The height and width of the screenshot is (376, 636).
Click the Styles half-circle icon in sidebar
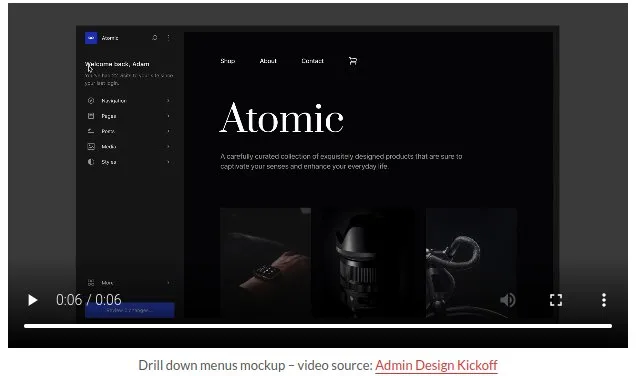[91, 162]
